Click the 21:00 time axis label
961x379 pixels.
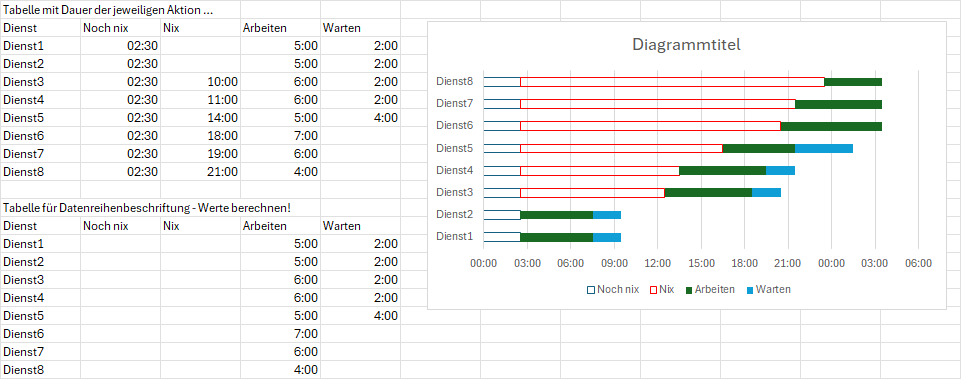788,264
